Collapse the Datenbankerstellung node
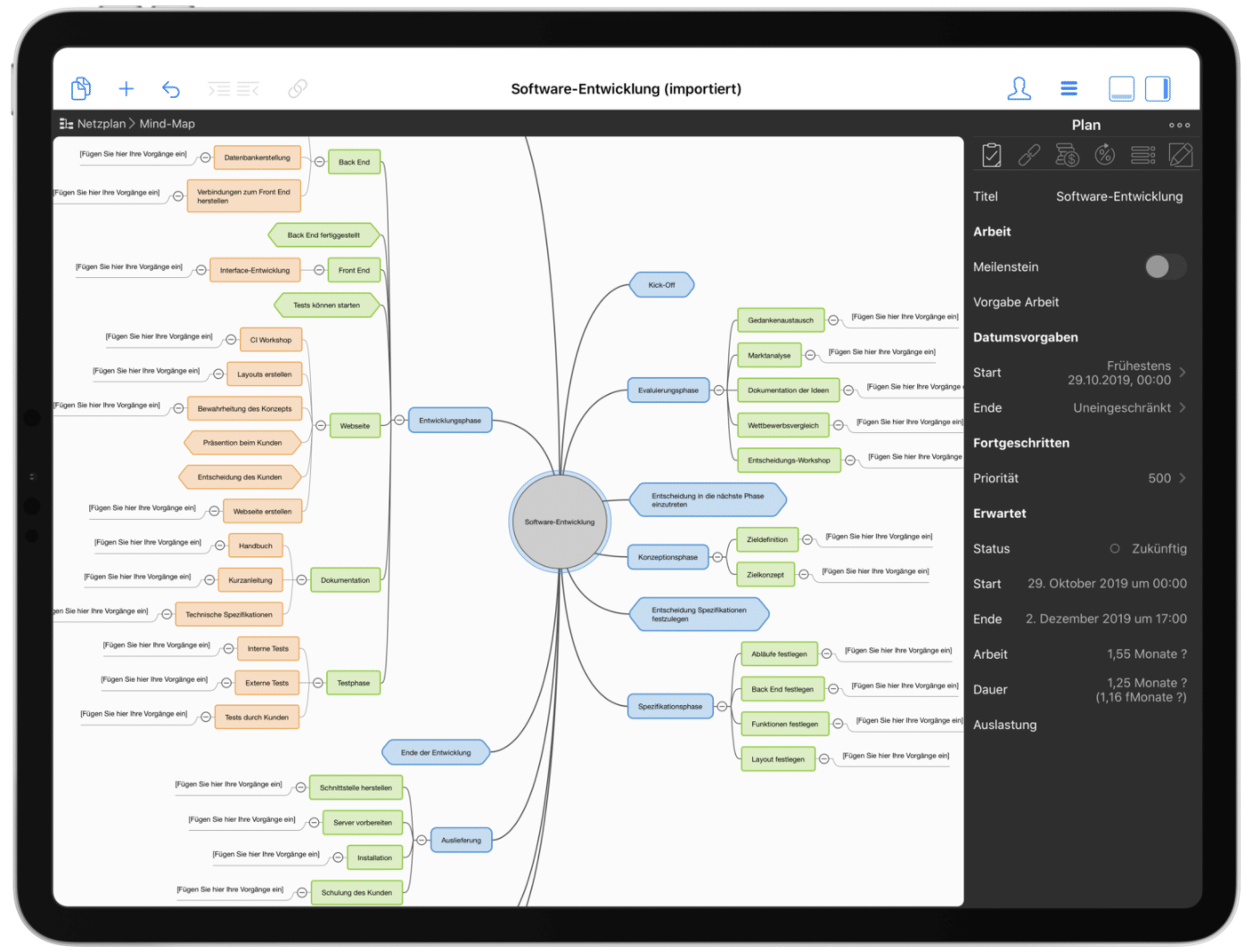 click(205, 158)
